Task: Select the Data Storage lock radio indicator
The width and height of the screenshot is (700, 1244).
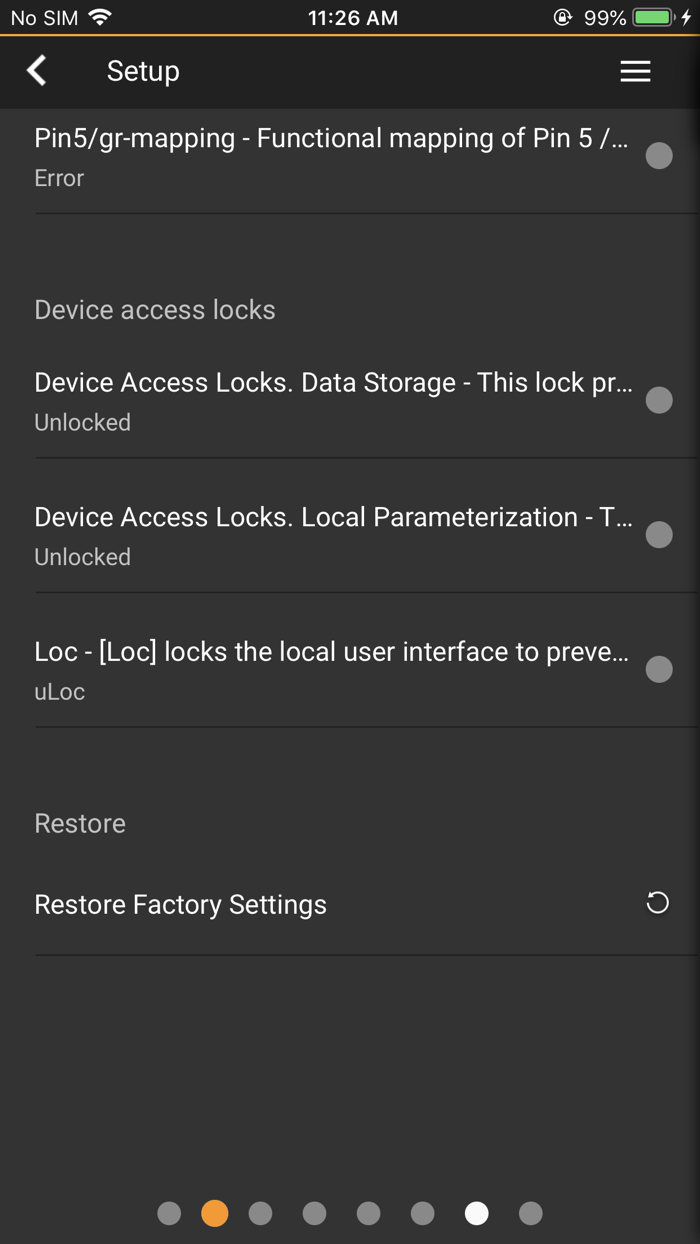Action: 658,400
